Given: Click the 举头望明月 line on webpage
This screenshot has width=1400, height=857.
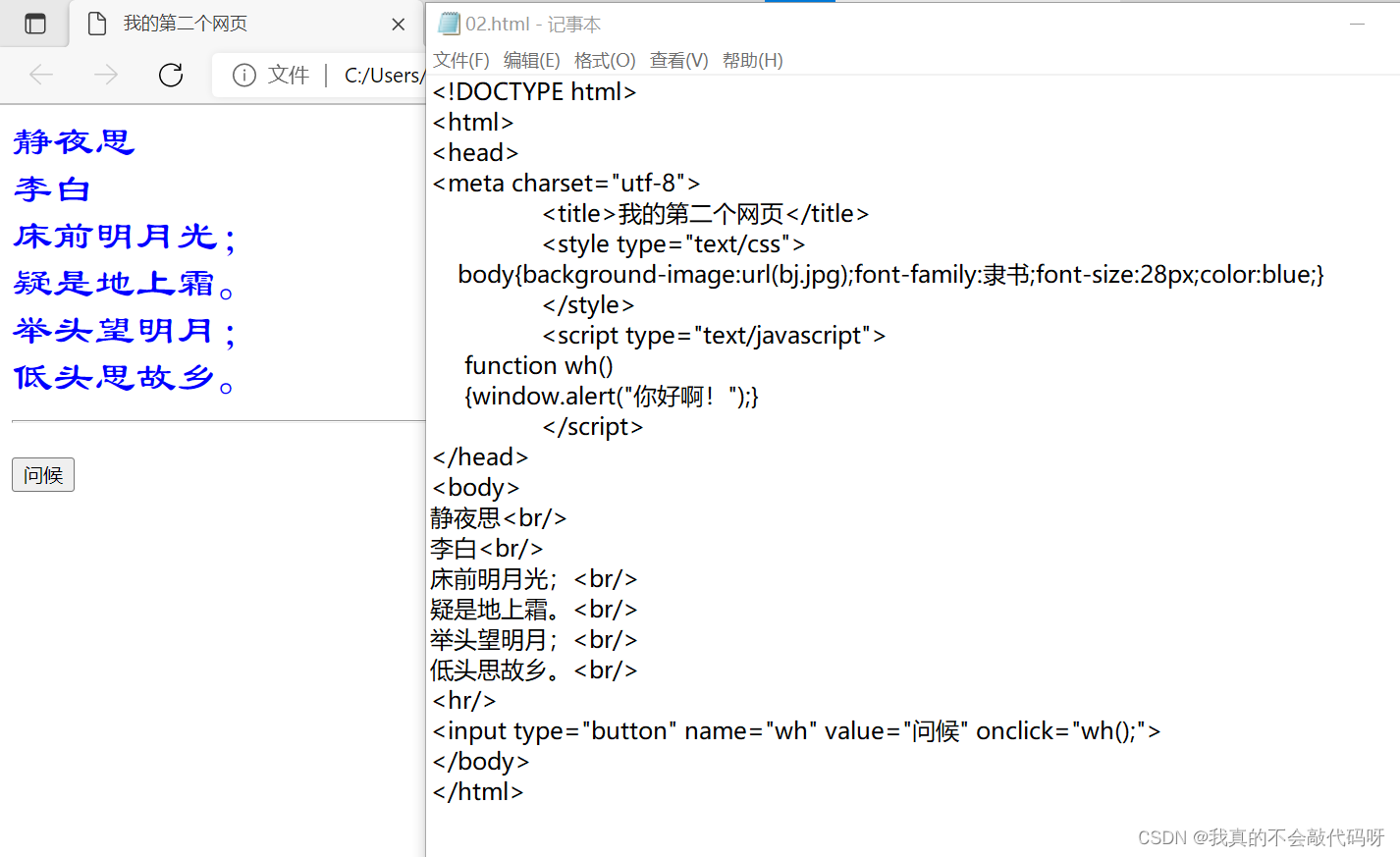Looking at the screenshot, I should pyautogui.click(x=125, y=331).
